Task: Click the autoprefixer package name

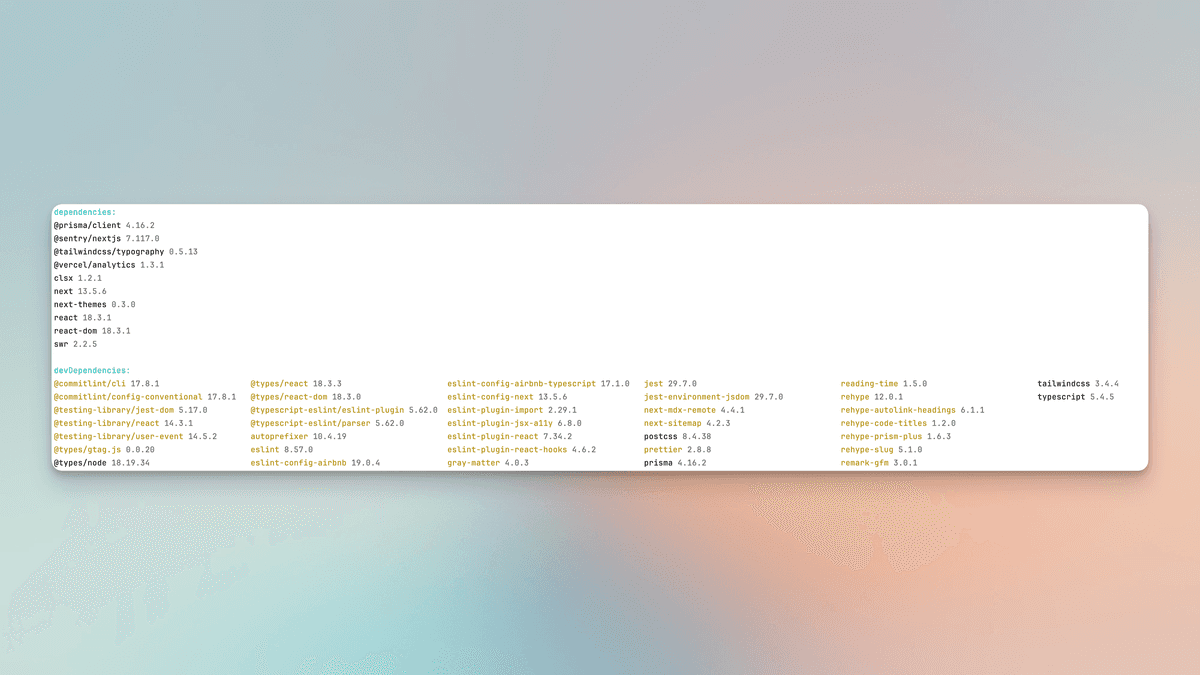Action: tap(279, 437)
